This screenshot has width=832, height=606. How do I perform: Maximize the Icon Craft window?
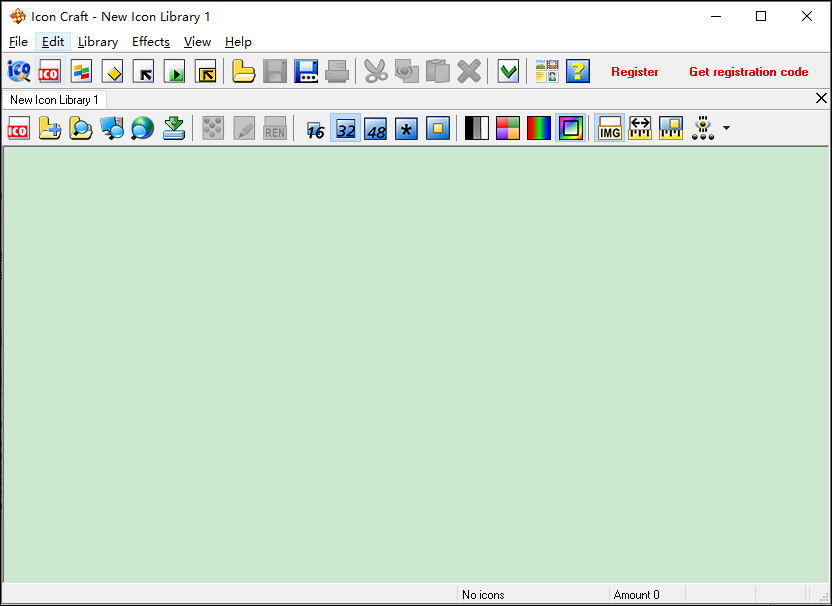pos(761,16)
